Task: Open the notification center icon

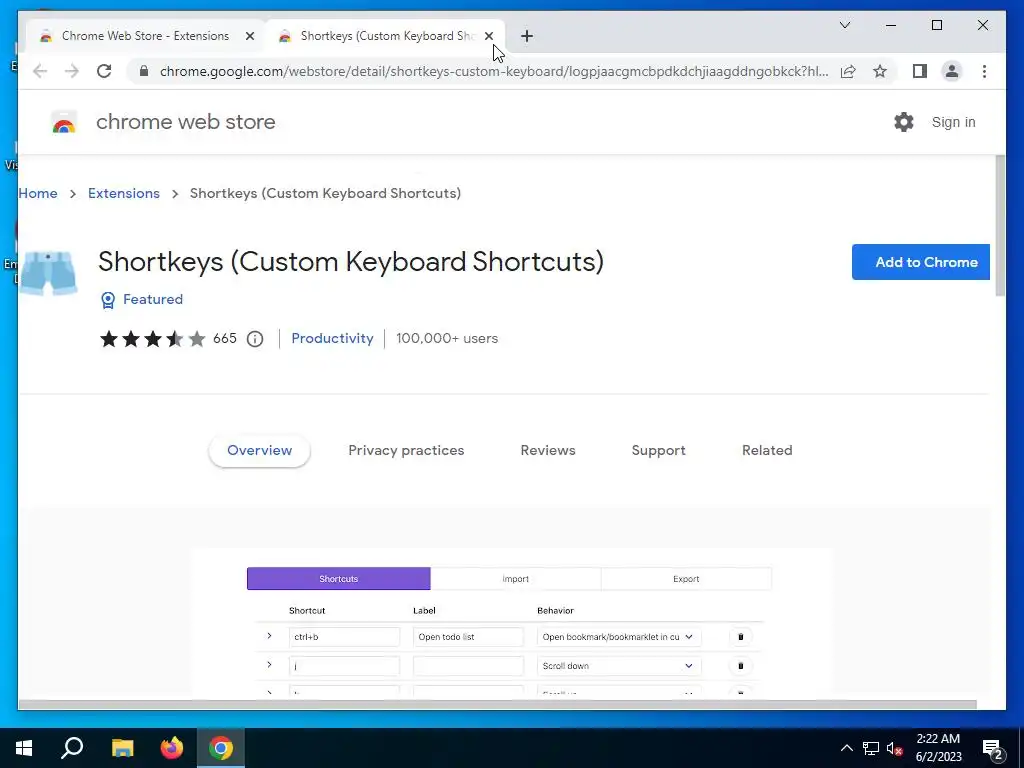Action: point(993,748)
